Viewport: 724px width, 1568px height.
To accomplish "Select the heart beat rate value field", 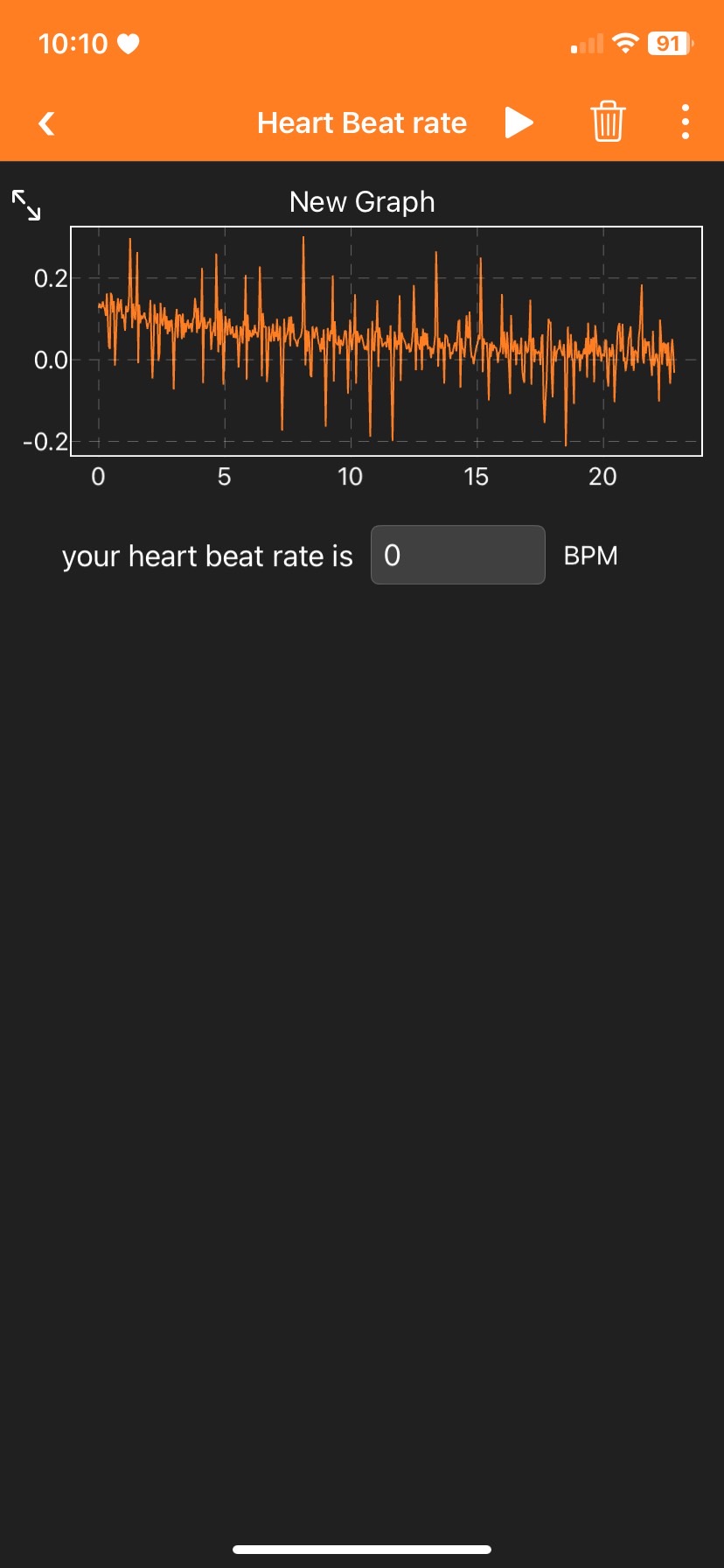I will click(x=457, y=555).
